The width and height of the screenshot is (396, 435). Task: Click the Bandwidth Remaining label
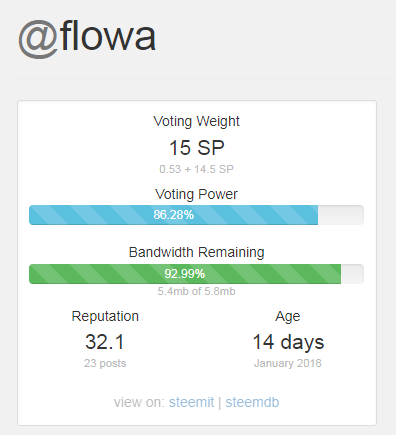coord(197,252)
